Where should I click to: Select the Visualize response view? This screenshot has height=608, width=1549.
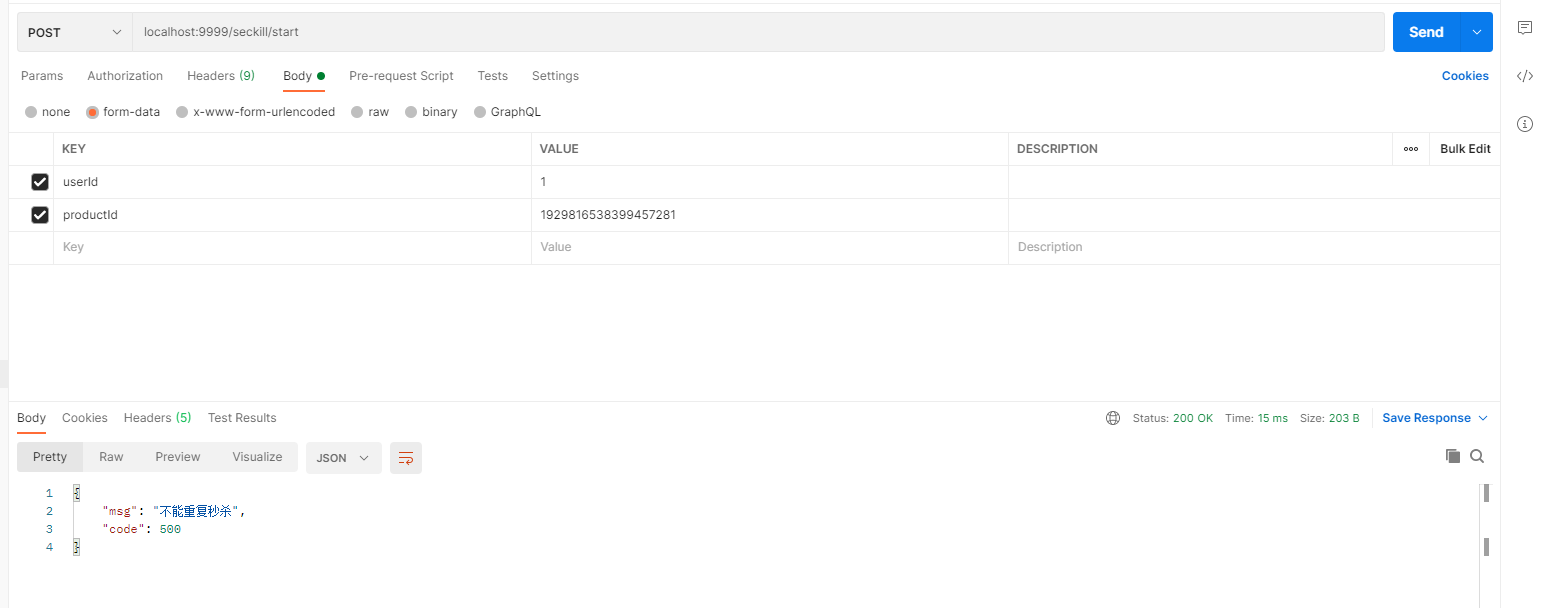click(x=258, y=457)
